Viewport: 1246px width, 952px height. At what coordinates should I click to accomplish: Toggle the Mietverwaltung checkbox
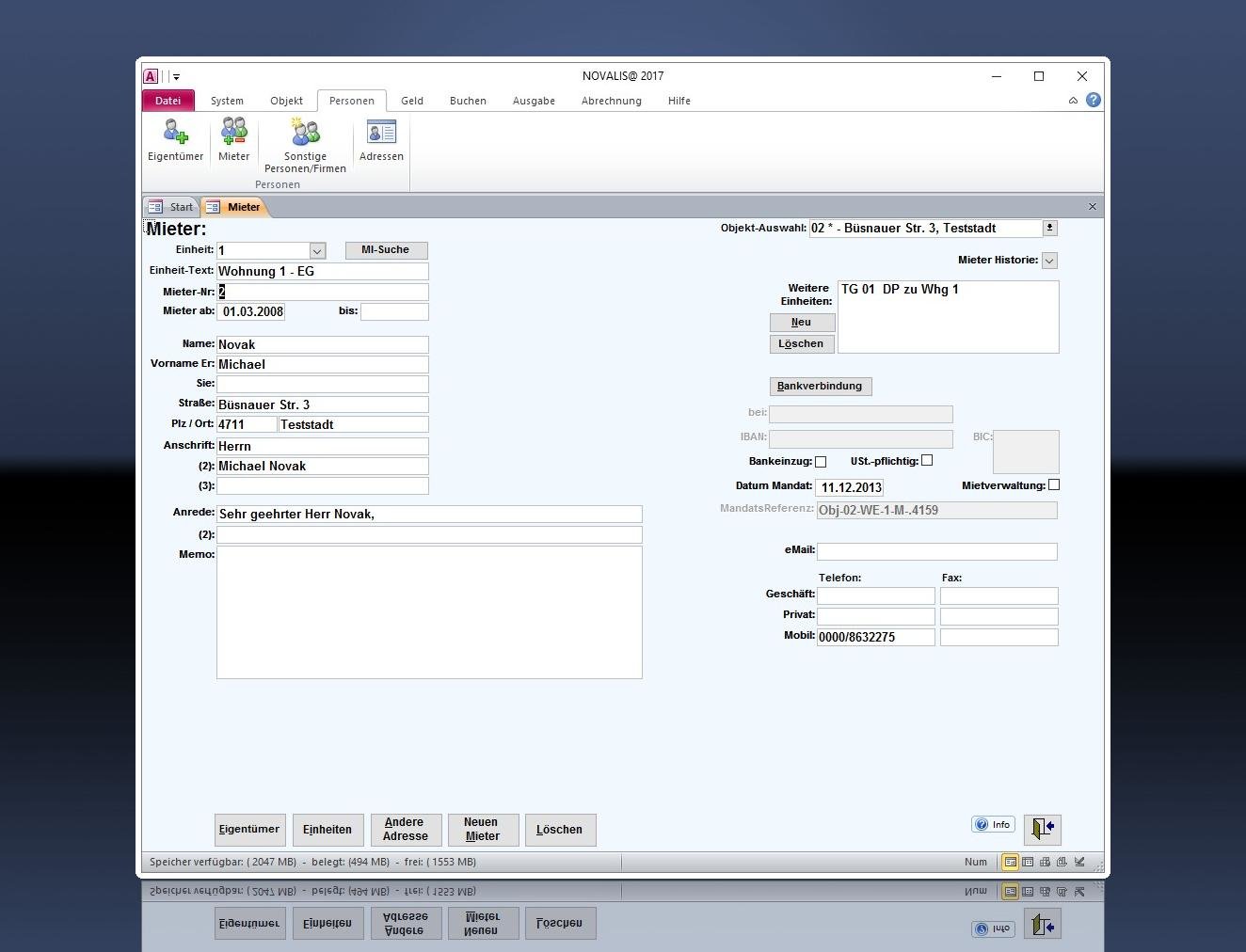tap(1054, 485)
